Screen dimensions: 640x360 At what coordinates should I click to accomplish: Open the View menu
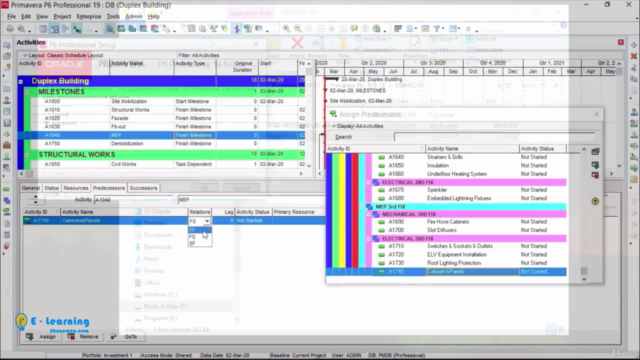pyautogui.click(x=42, y=16)
